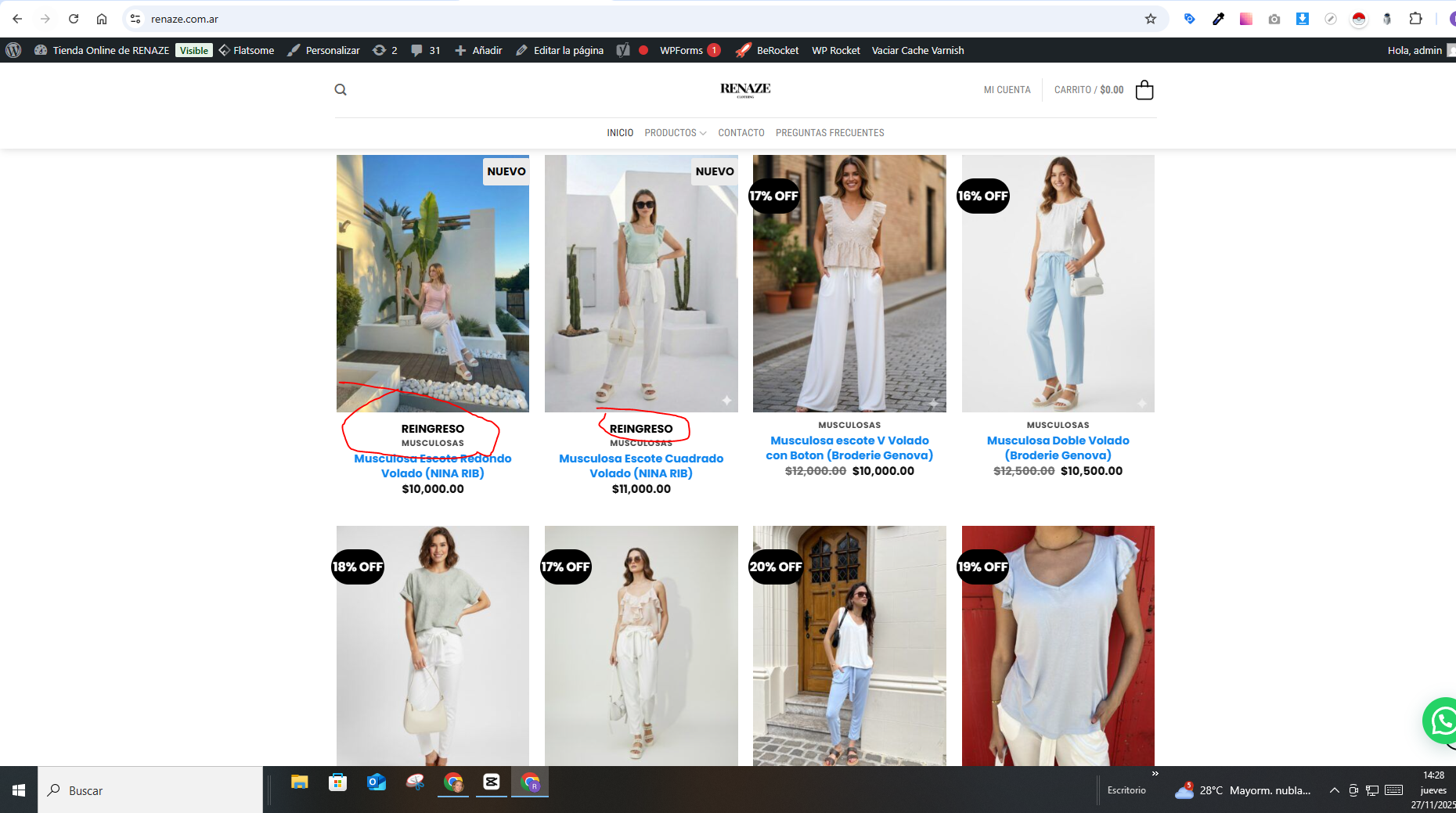Click the Windows taskbar Buscar search box
This screenshot has height=813, width=1456.
(150, 790)
